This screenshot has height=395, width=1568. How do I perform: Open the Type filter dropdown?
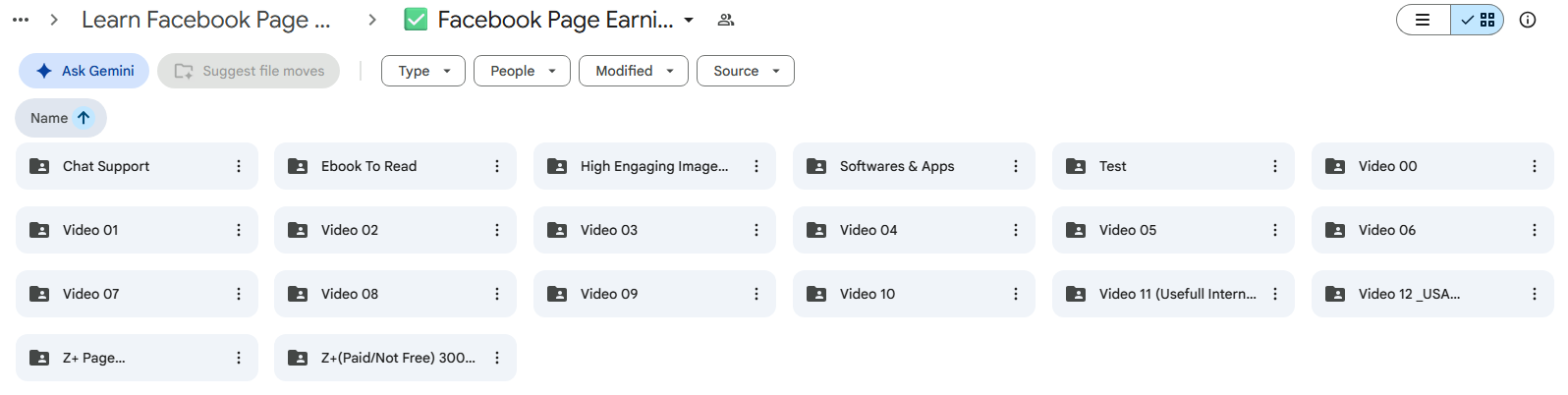point(423,71)
